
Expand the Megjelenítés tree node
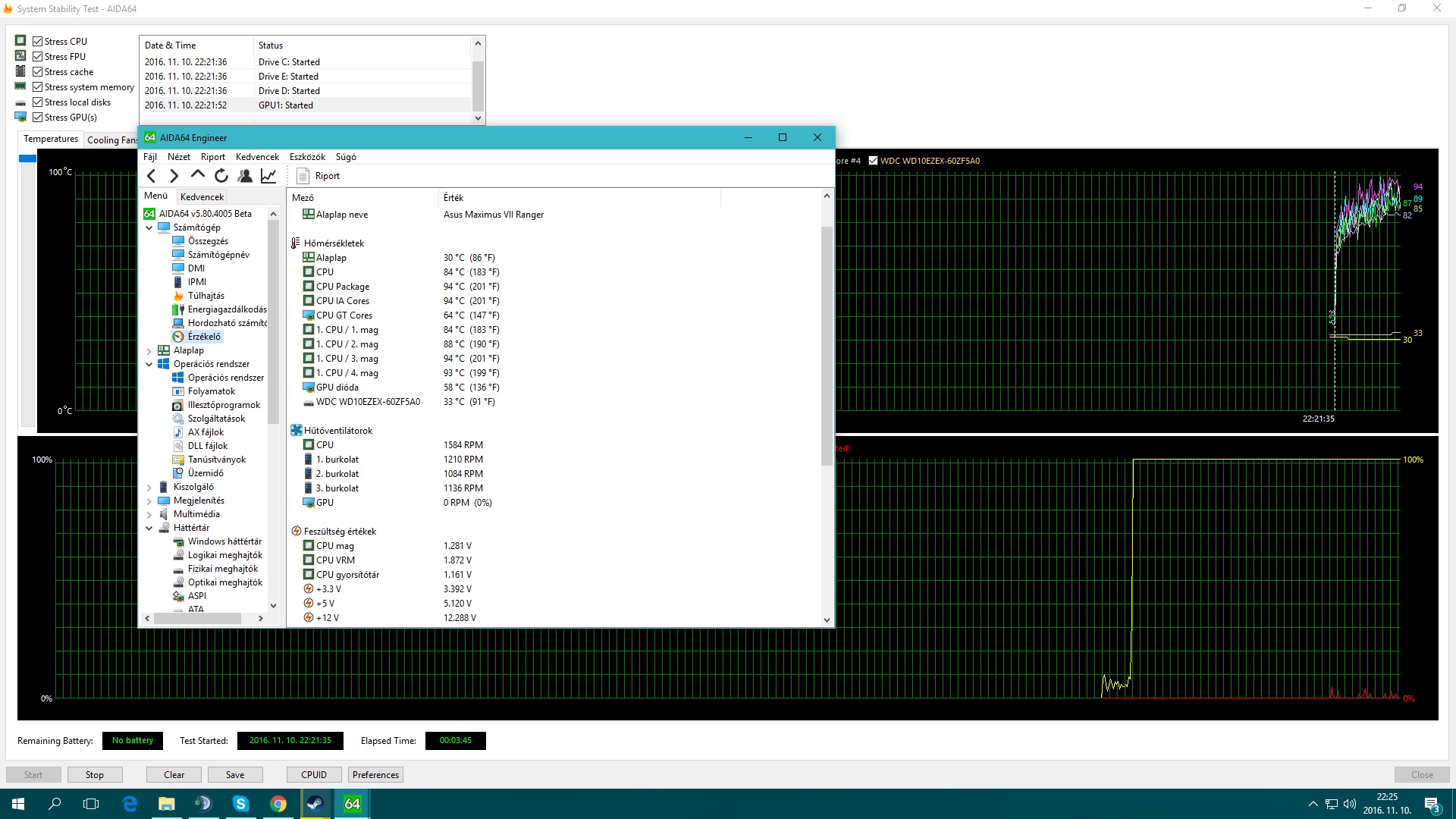coord(149,500)
